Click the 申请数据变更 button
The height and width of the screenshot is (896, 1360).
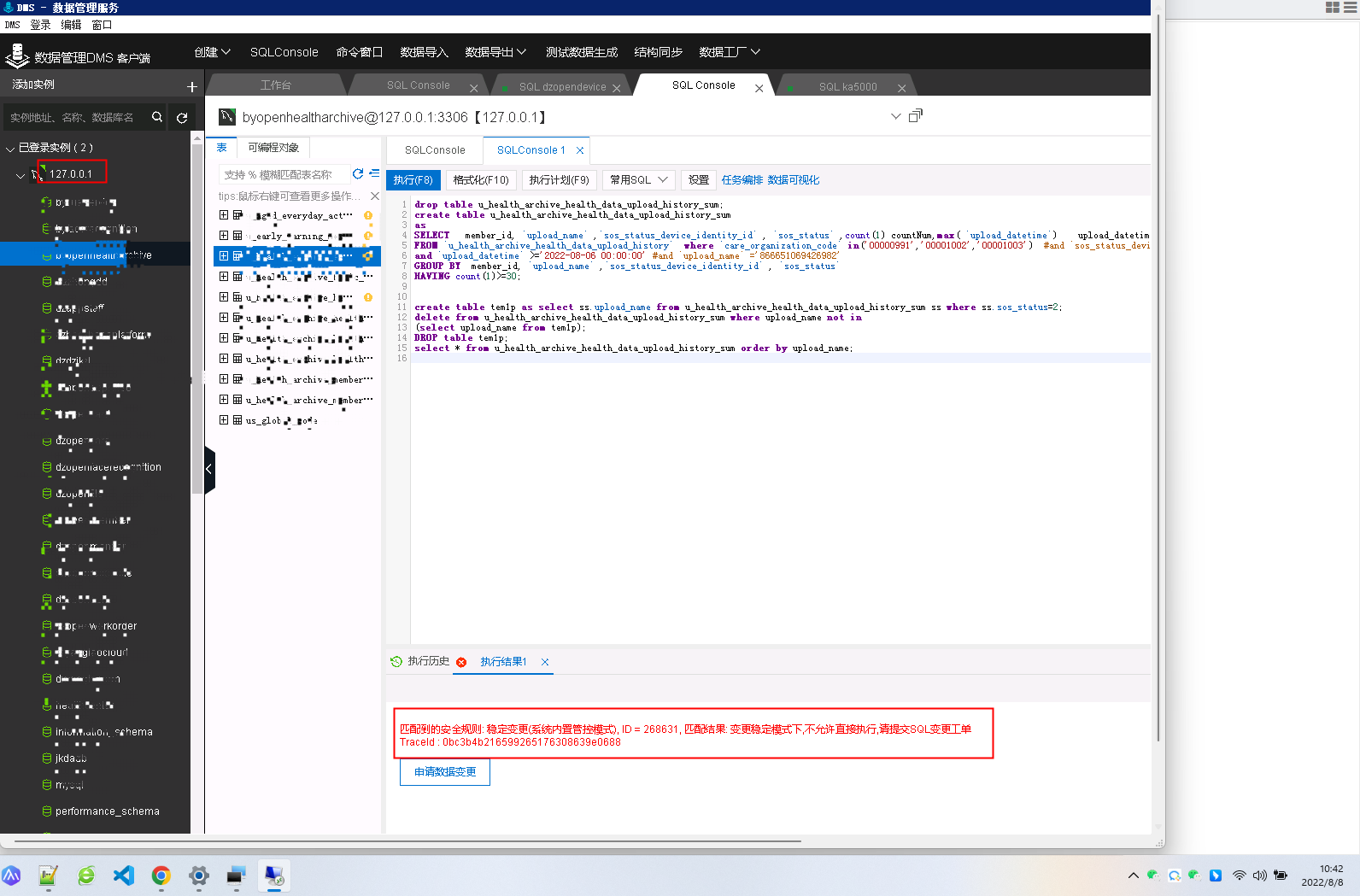445,772
